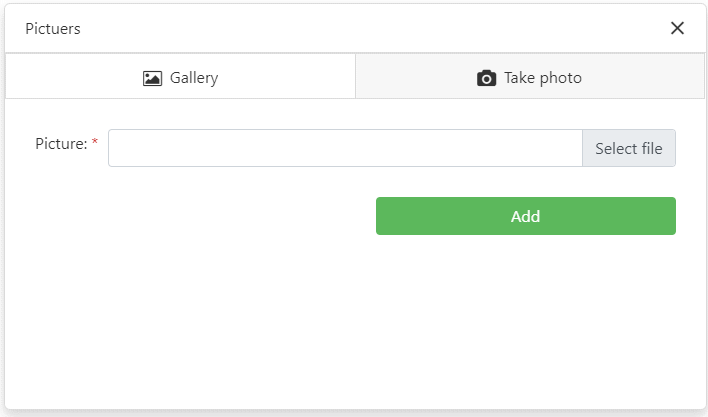Dismiss the picture upload dialog
The image size is (708, 417).
click(677, 28)
